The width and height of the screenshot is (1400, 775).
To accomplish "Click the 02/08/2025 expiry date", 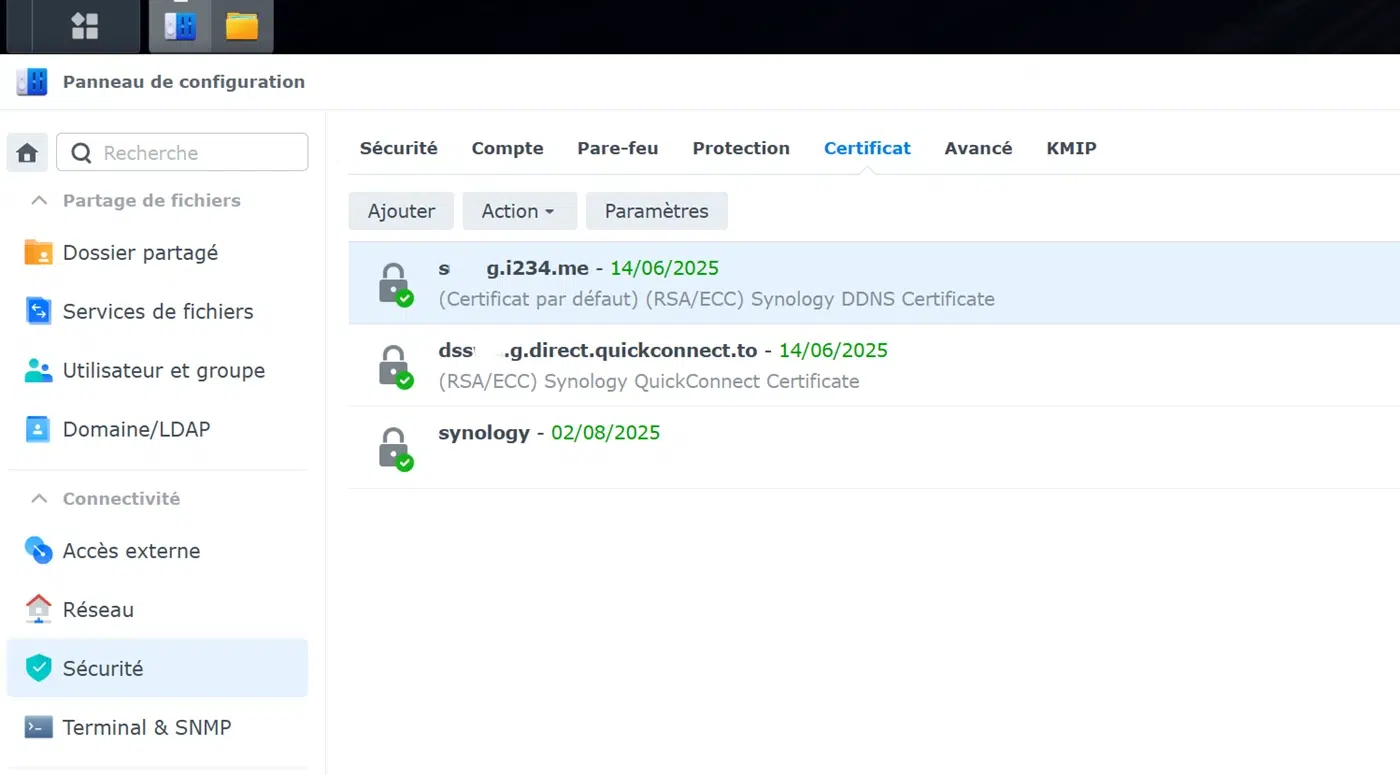I will click(x=606, y=433).
